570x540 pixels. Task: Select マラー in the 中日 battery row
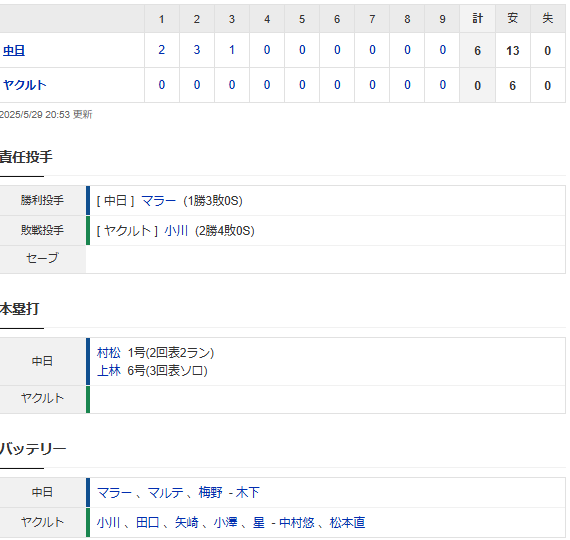tap(114, 493)
